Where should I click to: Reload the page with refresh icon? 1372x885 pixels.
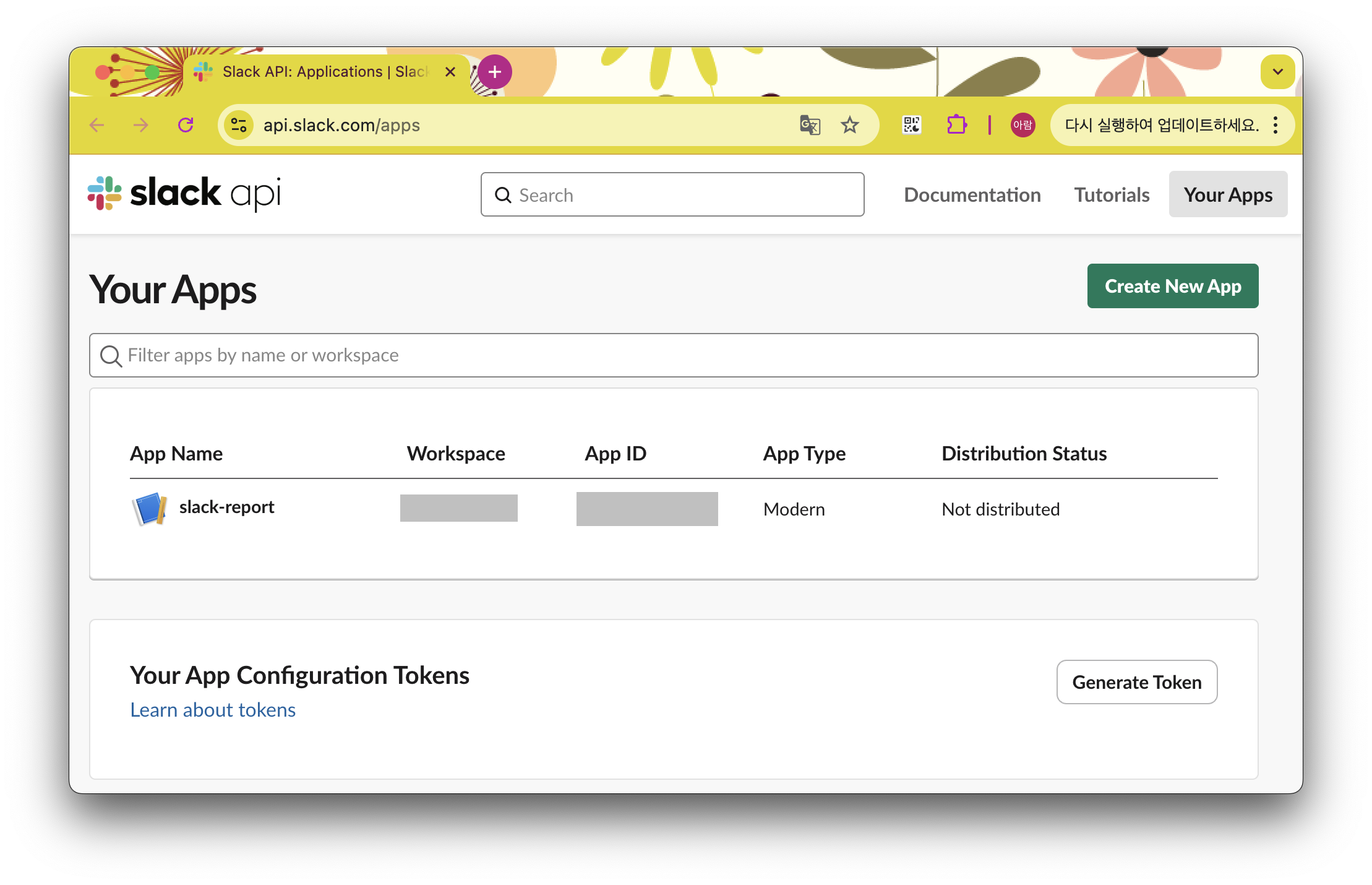186,125
